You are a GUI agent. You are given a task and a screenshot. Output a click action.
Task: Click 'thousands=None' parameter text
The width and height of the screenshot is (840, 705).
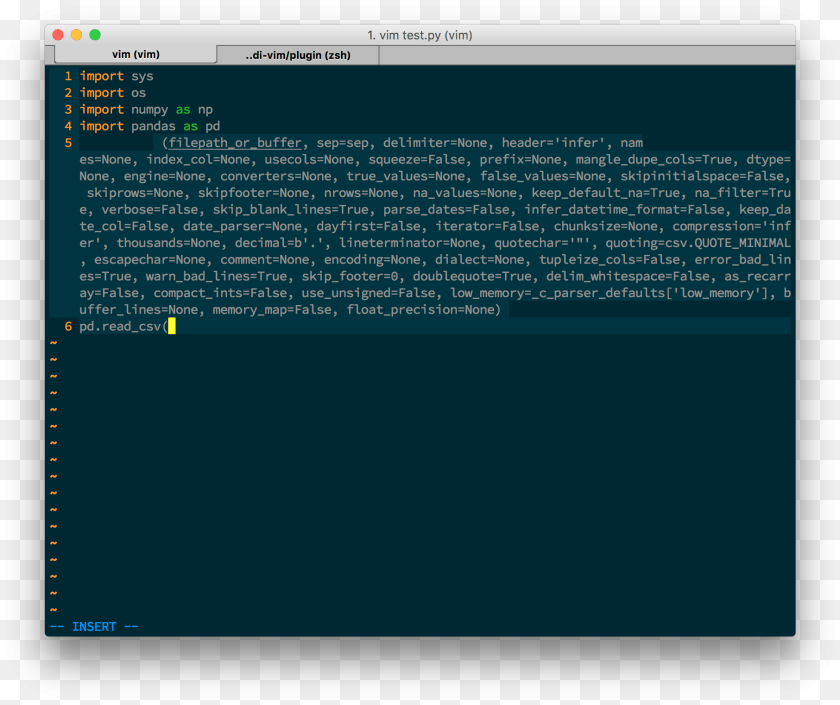point(168,243)
